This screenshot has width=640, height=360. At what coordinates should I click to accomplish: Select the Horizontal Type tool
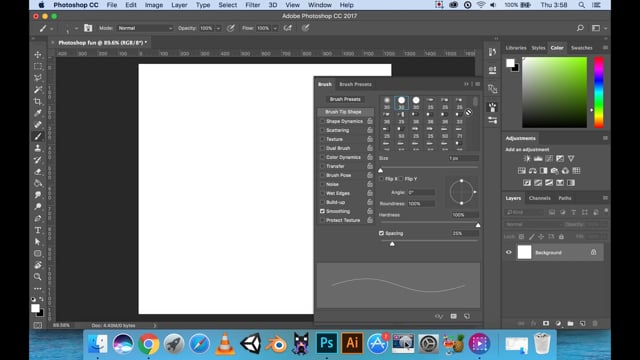[x=38, y=230]
